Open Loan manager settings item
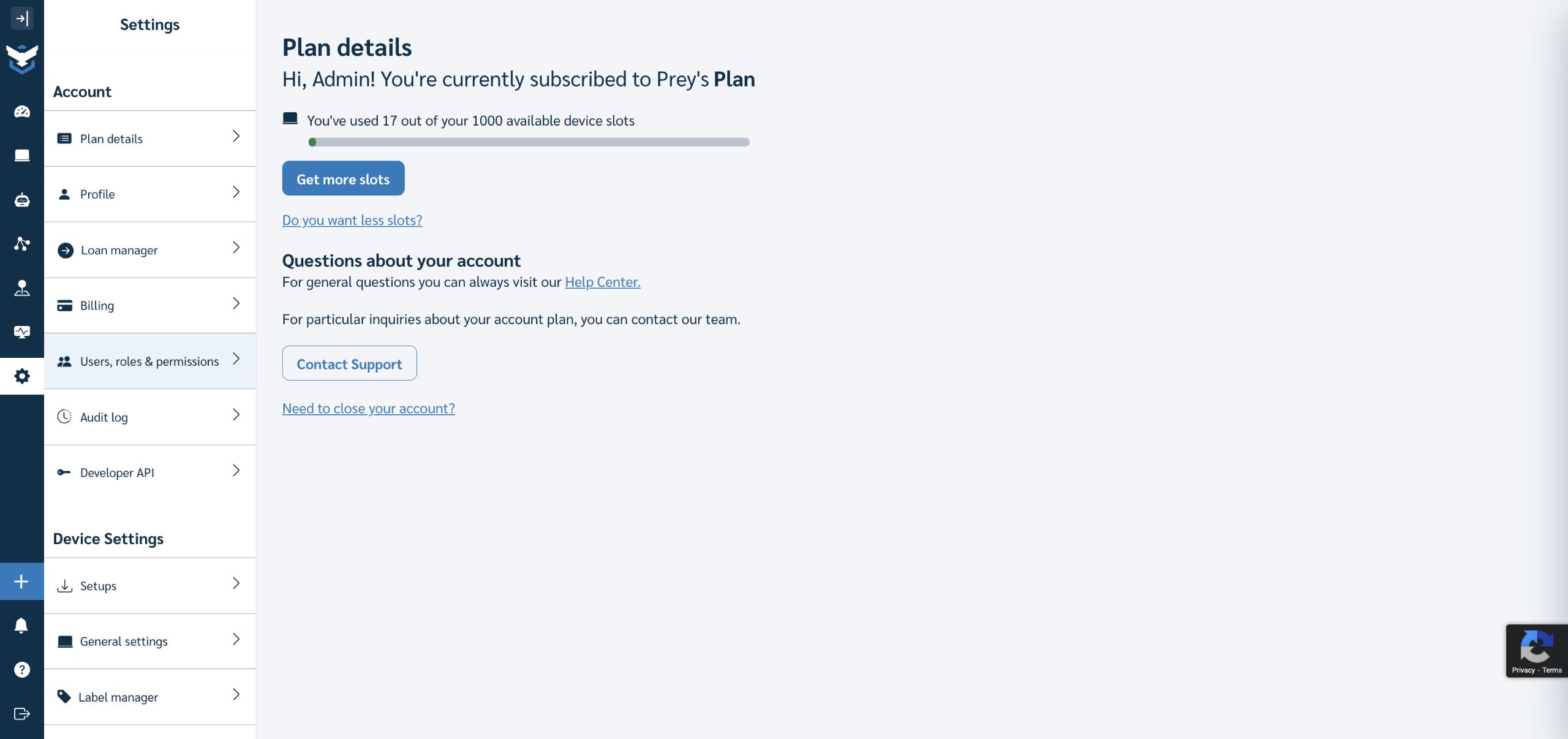This screenshot has height=739, width=1568. click(x=119, y=250)
